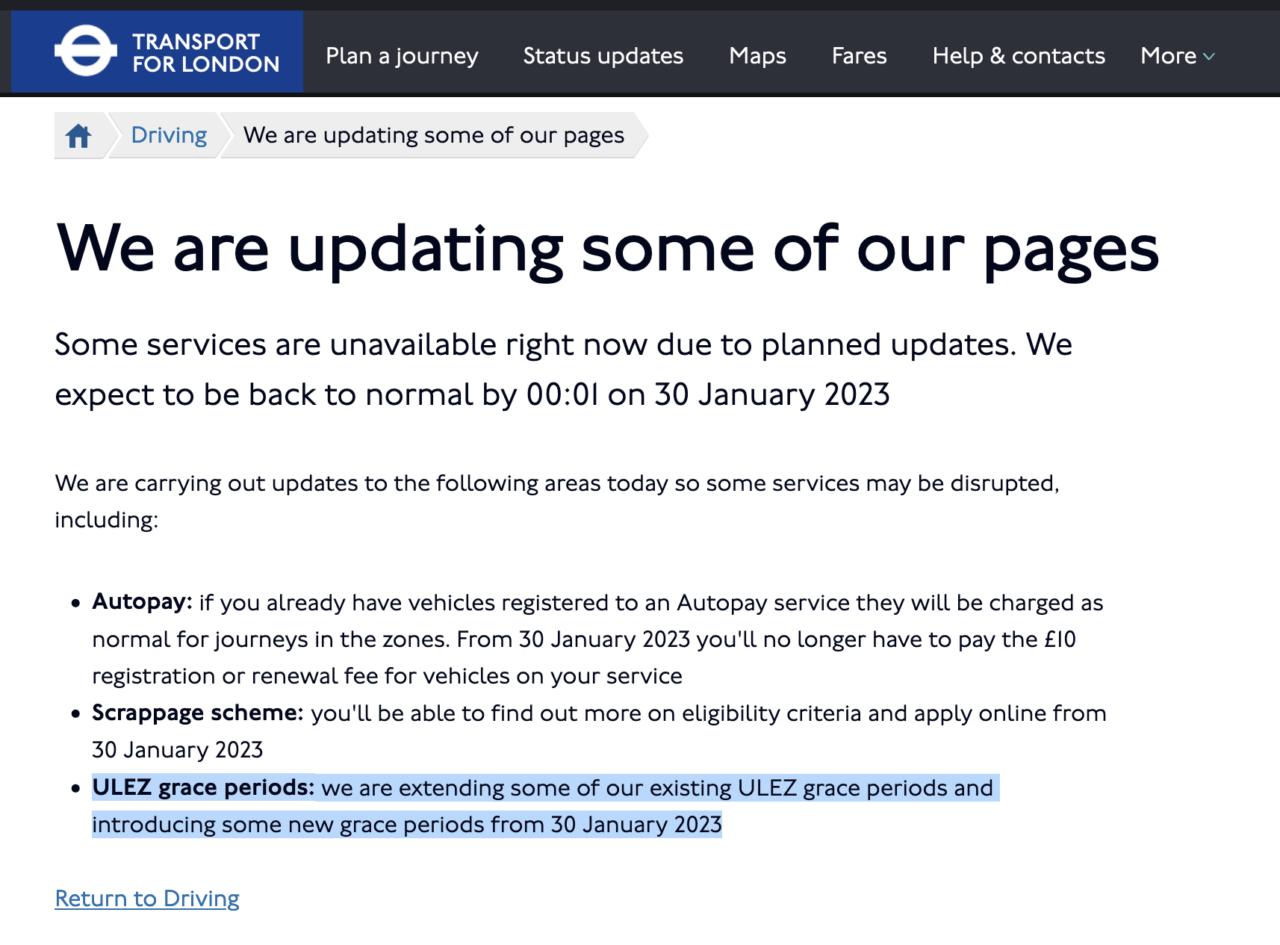Open Plan a journey
The height and width of the screenshot is (945, 1280).
(401, 56)
